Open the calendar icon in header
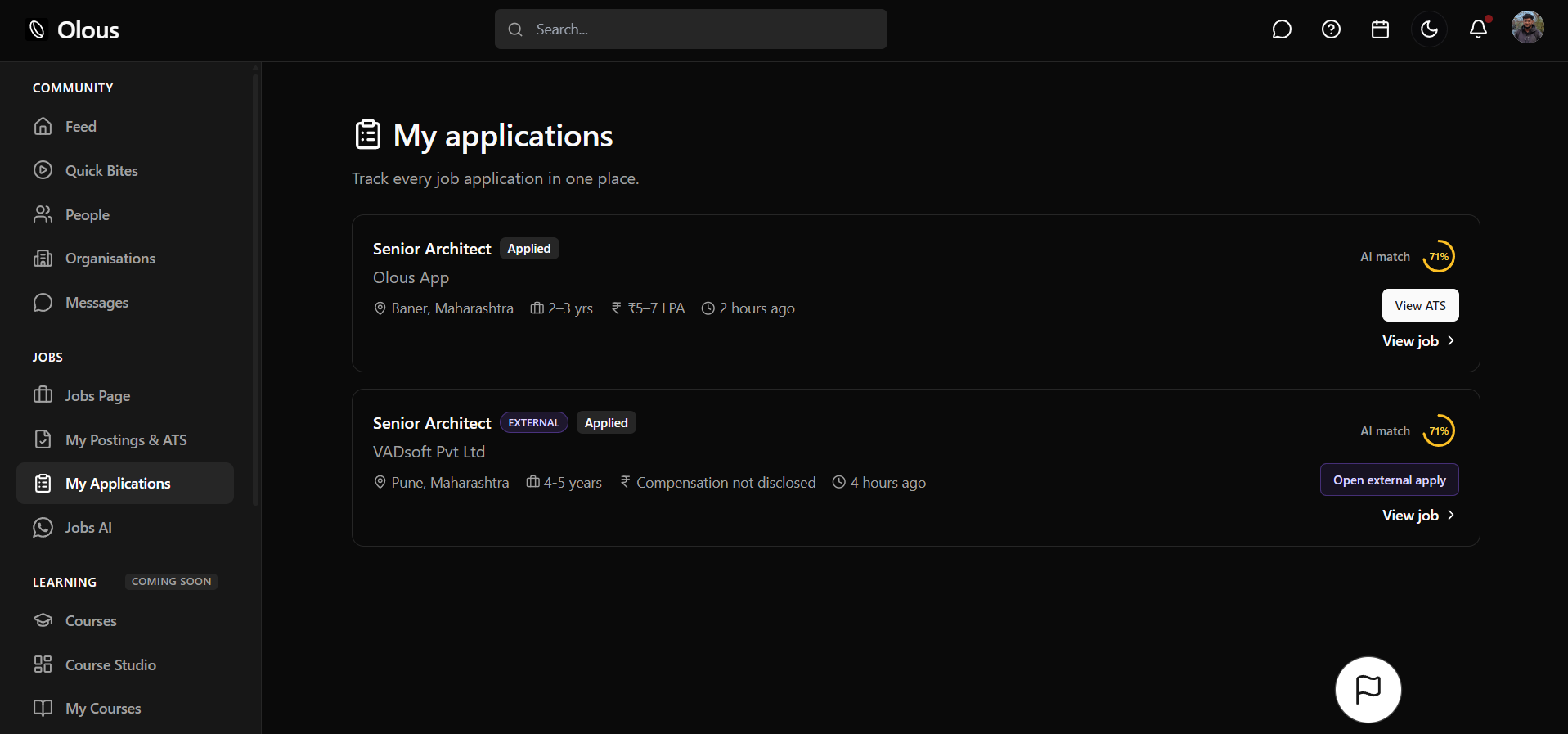 pos(1380,29)
